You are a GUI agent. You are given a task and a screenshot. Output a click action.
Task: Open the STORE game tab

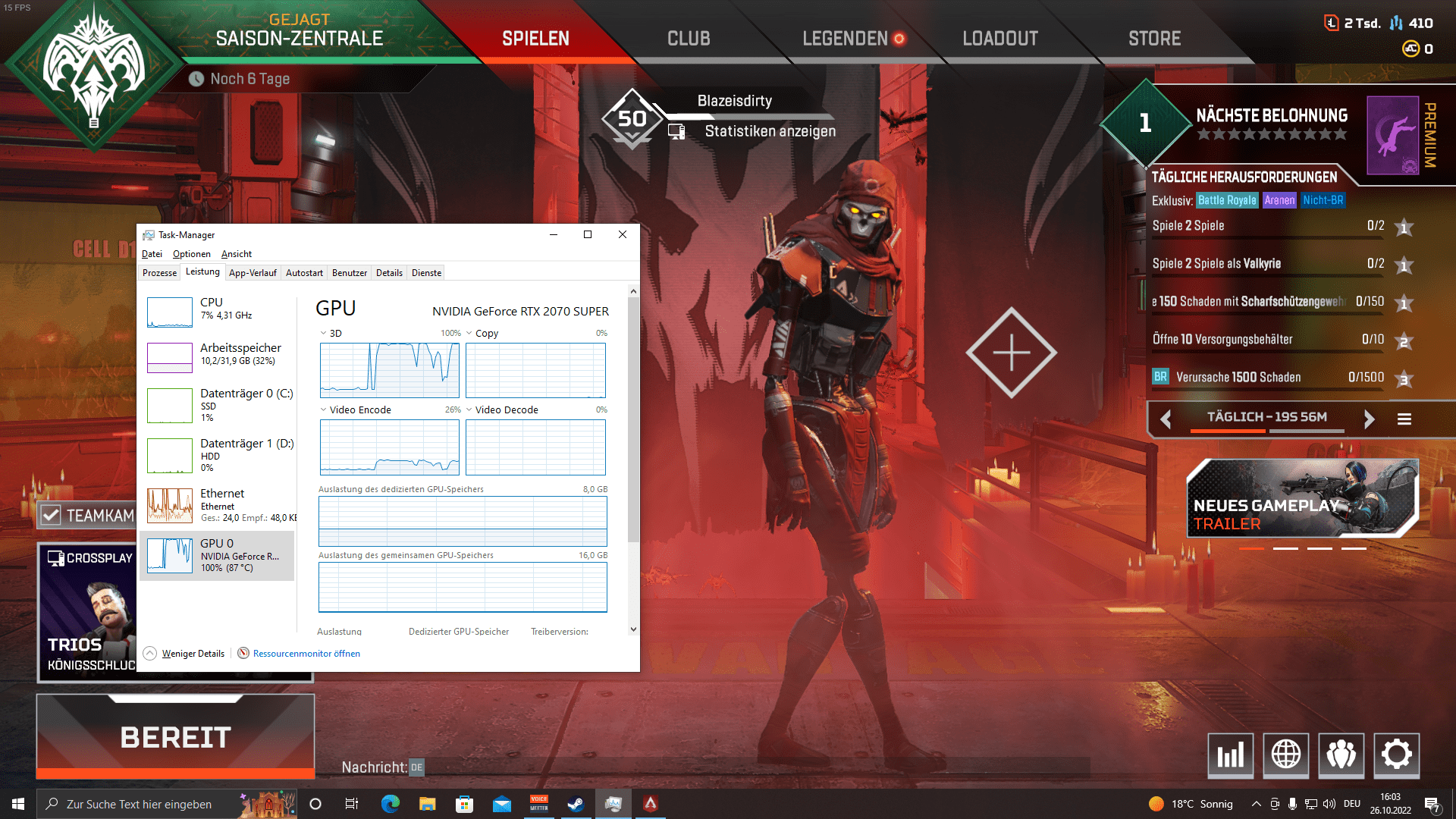[x=1154, y=38]
